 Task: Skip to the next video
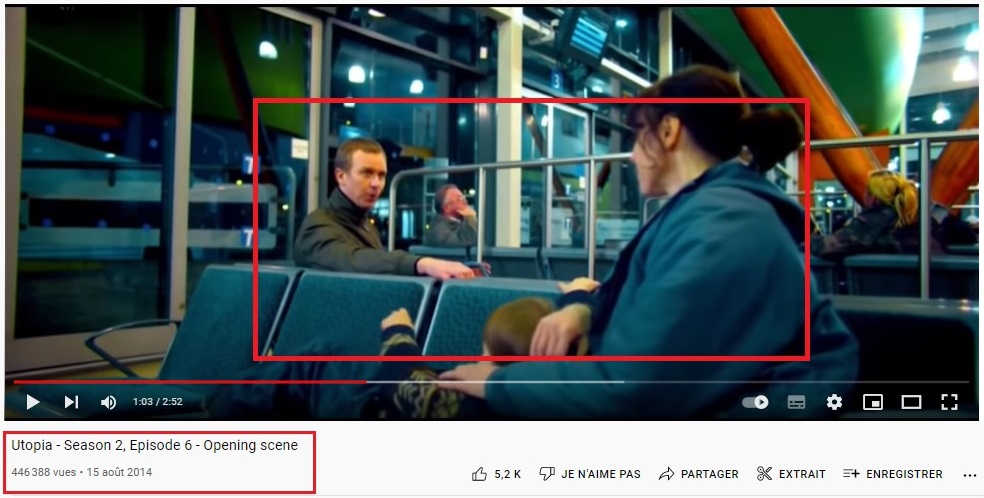[72, 402]
